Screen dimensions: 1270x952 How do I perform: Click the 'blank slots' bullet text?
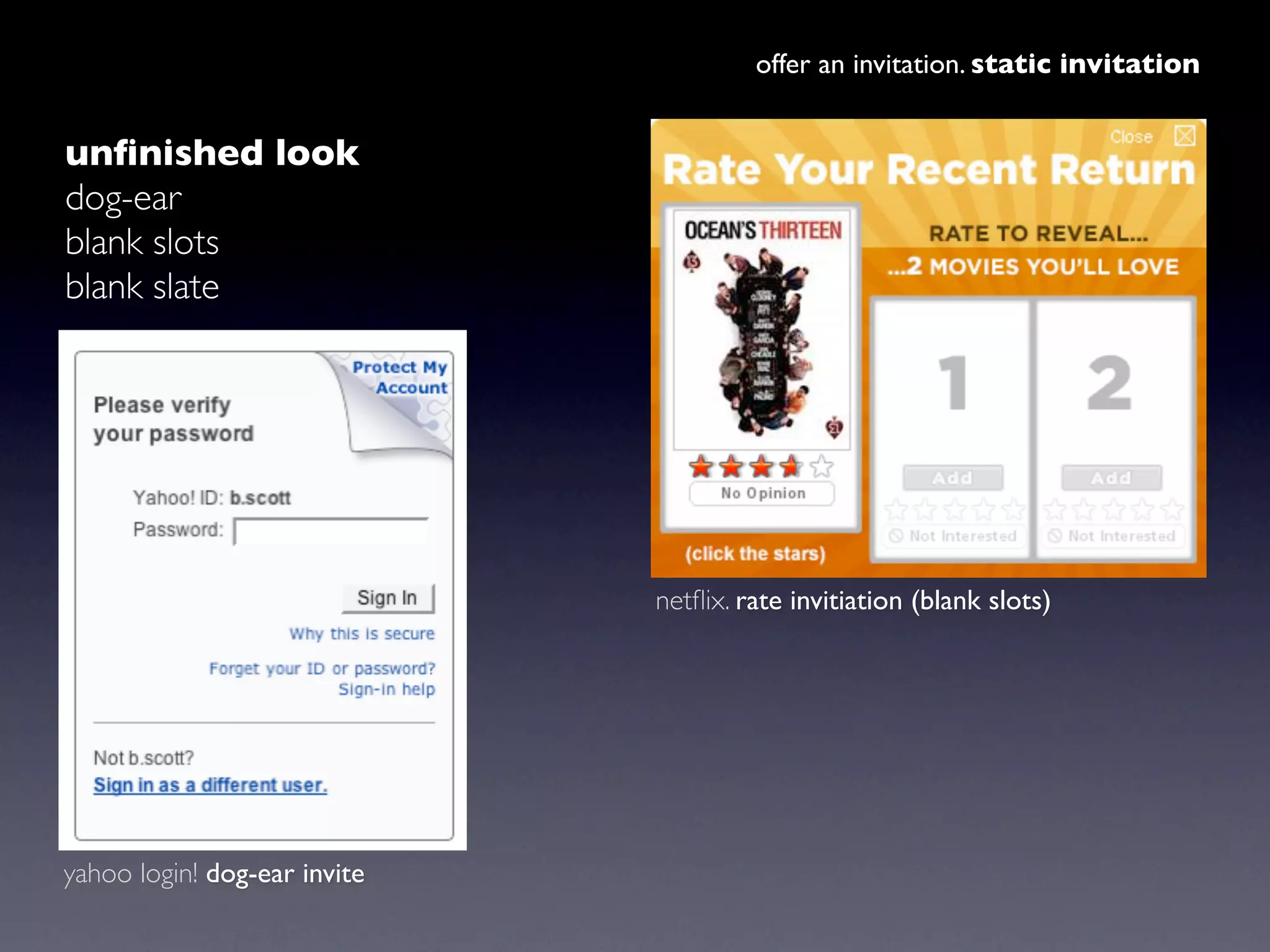point(142,242)
